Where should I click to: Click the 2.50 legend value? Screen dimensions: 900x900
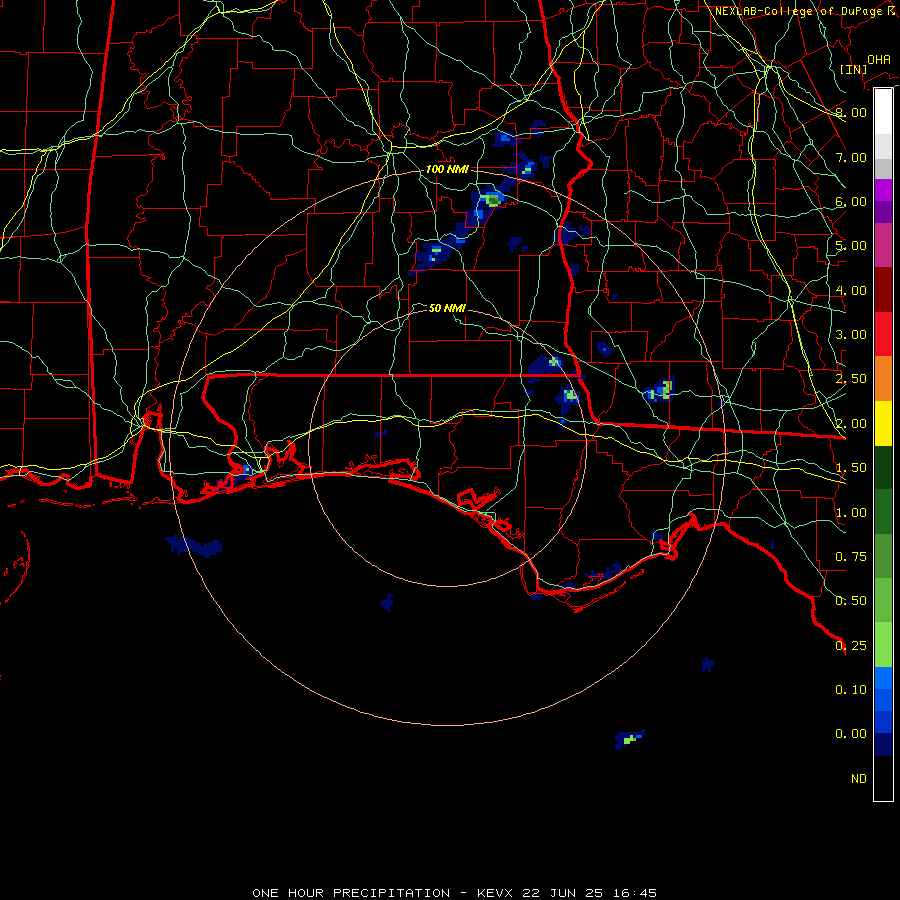(x=851, y=379)
